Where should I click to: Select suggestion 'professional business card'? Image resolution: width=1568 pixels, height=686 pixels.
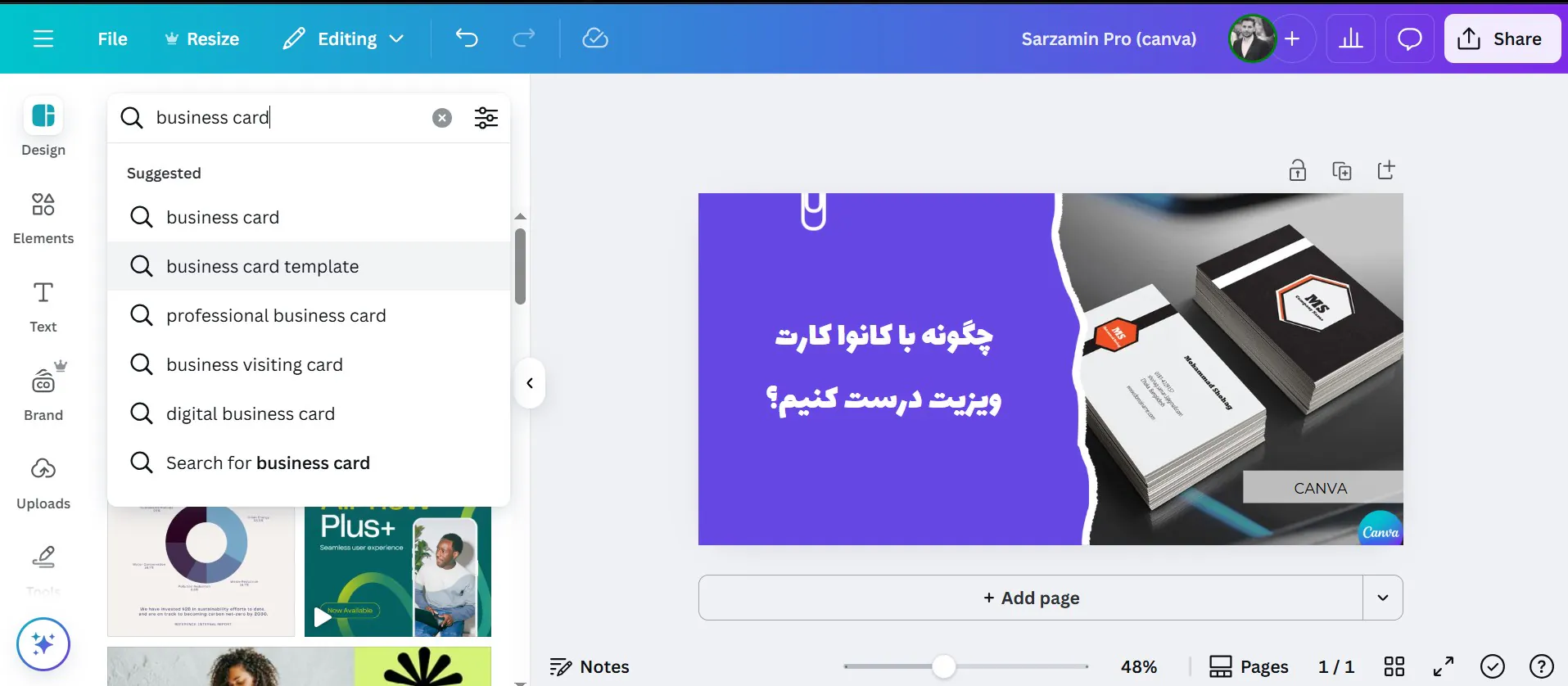click(309, 315)
